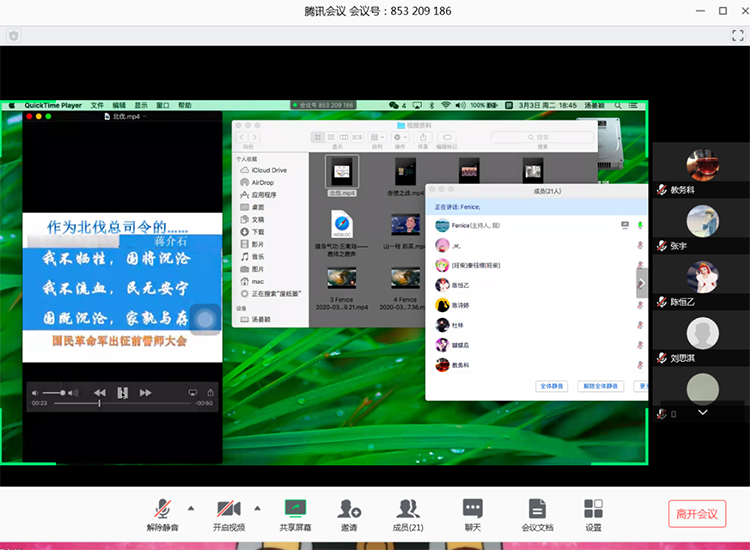750x550 pixels.
Task: Click the security shield icon below title
Action: click(14, 36)
